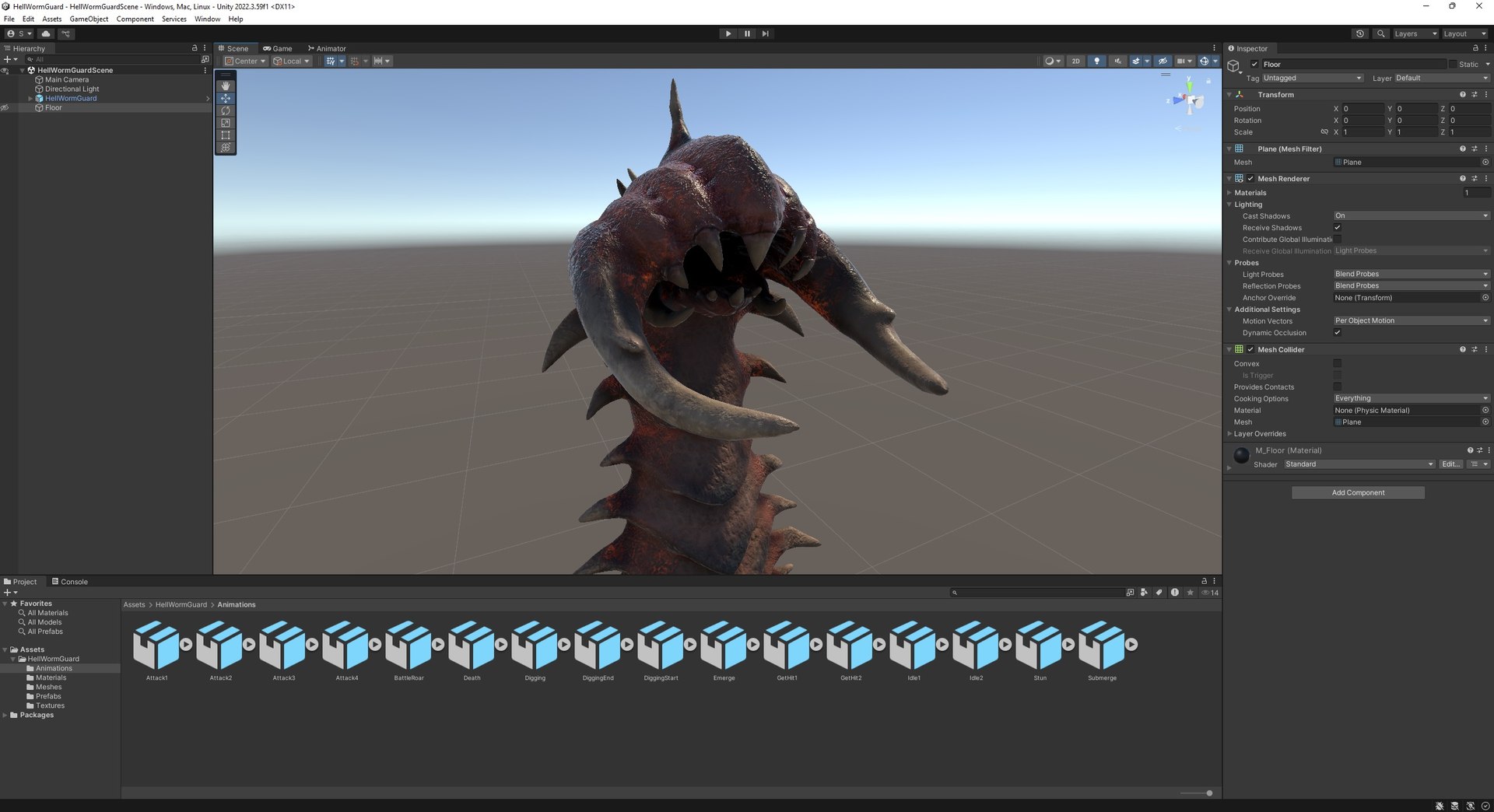Toggle the Convex checkbox
Viewport: 1494px width, 812px height.
[x=1338, y=363]
